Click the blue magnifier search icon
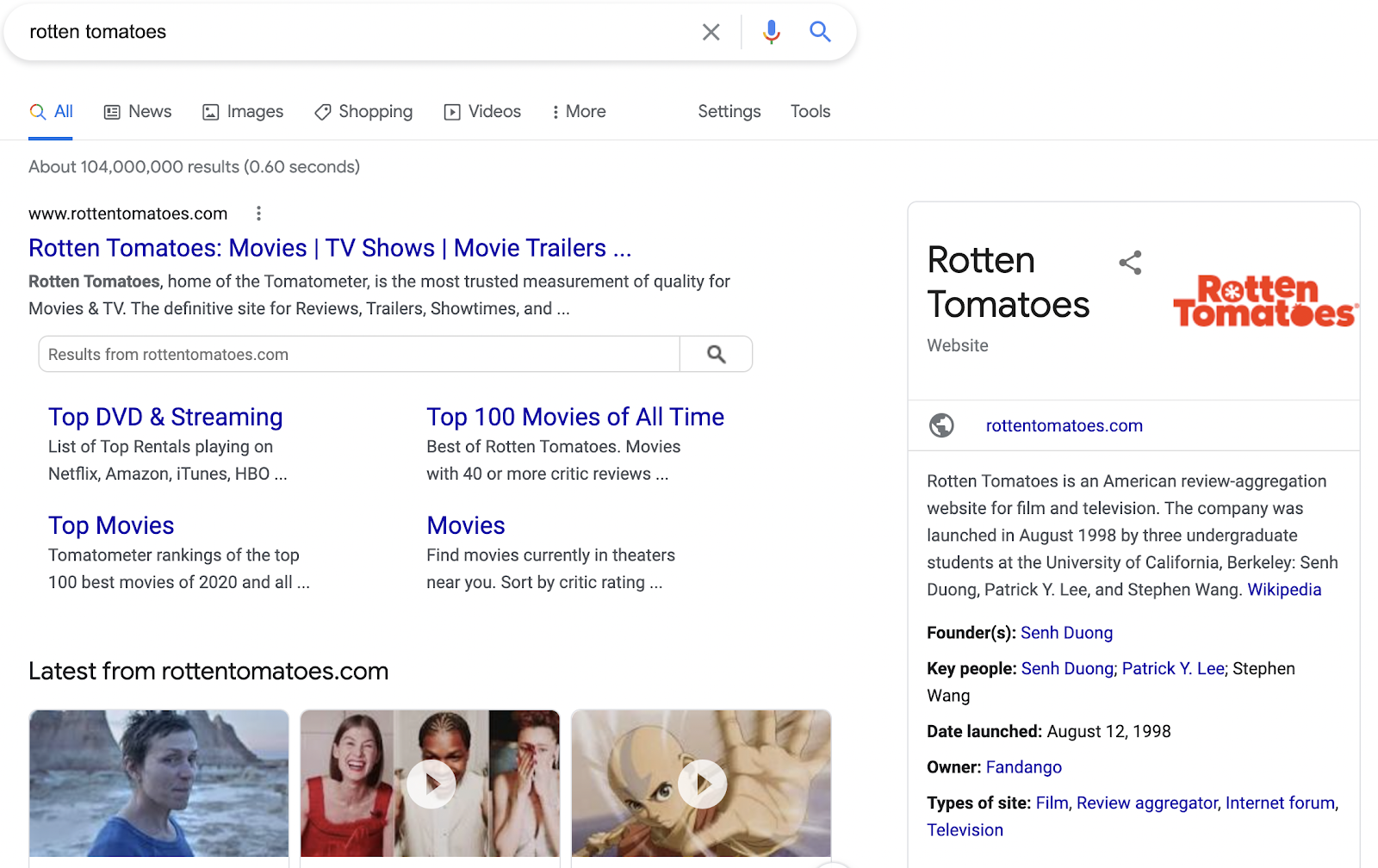Image resolution: width=1378 pixels, height=868 pixels. pos(820,32)
